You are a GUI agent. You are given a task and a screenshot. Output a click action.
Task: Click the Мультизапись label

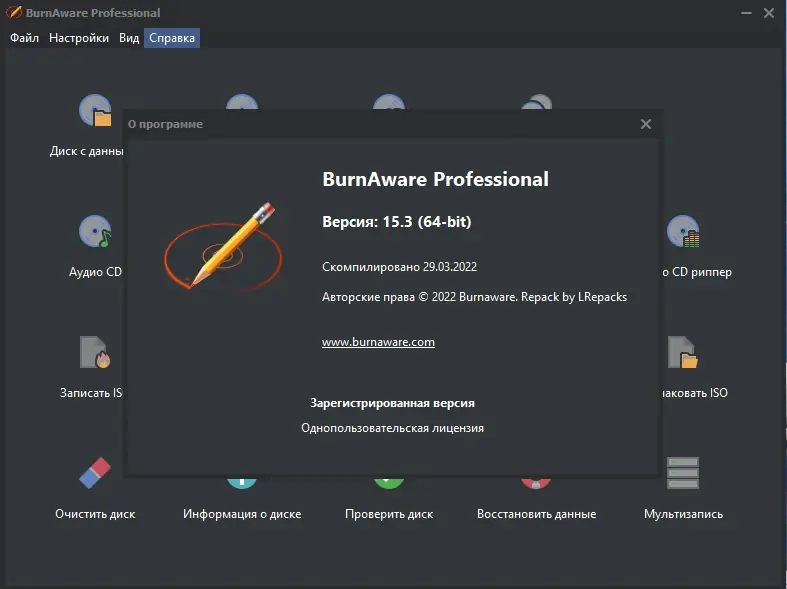[x=683, y=514]
